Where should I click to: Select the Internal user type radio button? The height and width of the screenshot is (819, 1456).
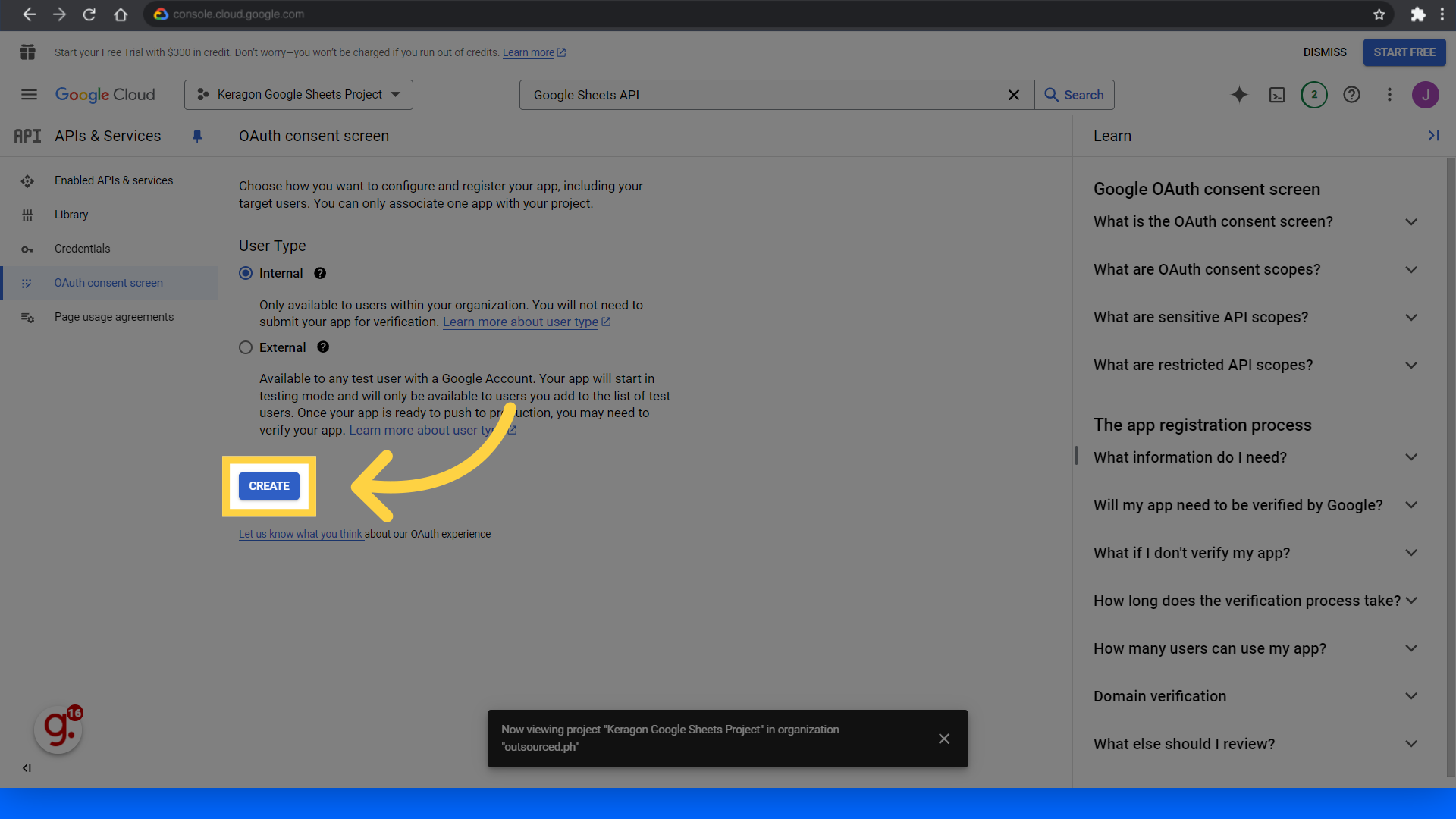pos(246,273)
